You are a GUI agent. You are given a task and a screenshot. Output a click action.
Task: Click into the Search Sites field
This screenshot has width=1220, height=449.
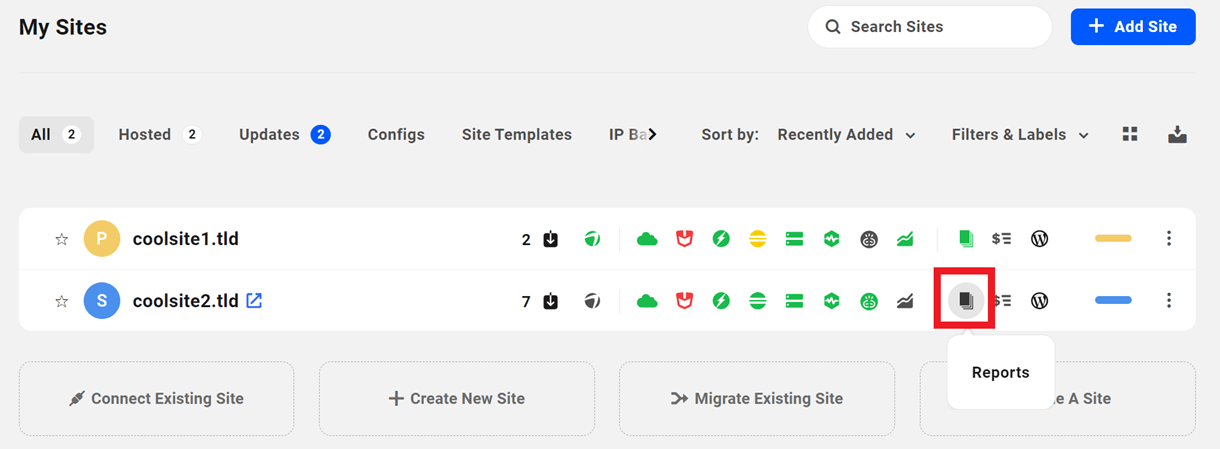(930, 27)
